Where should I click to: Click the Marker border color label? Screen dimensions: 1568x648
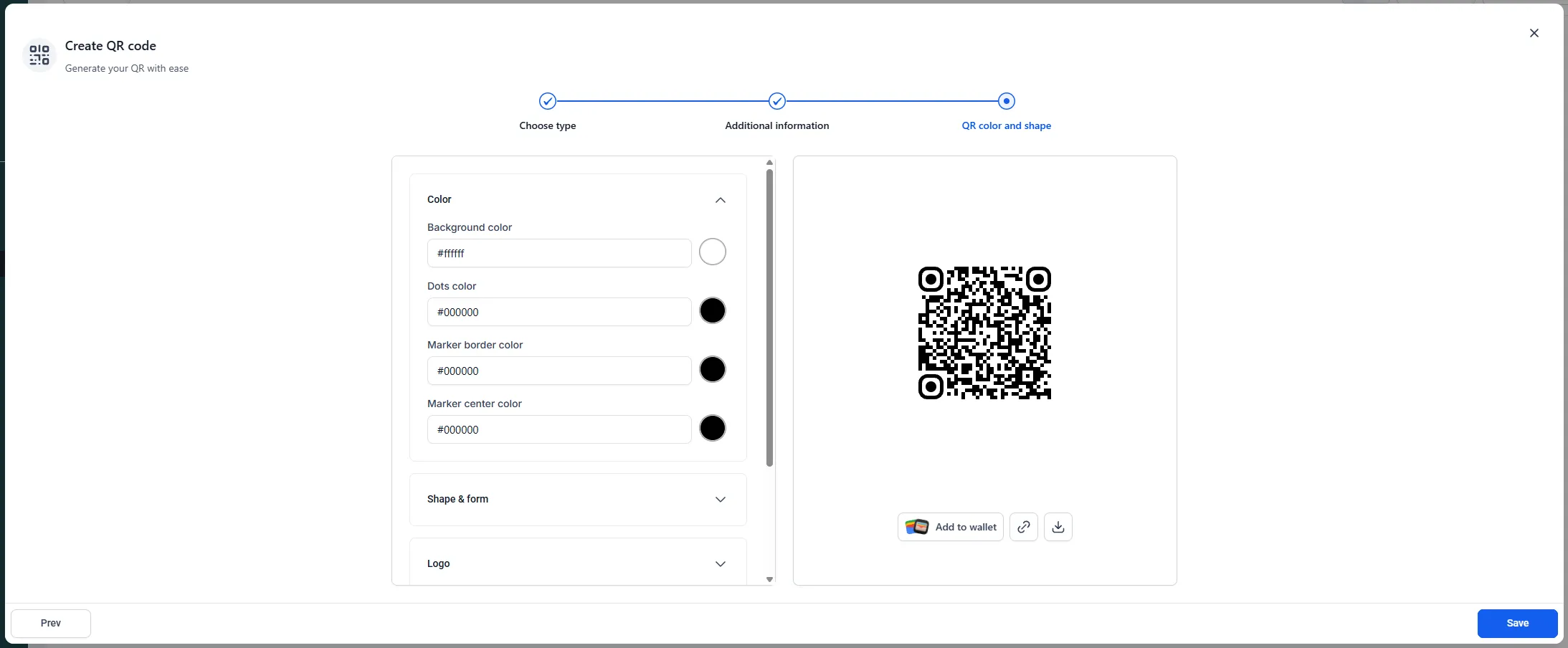[475, 345]
